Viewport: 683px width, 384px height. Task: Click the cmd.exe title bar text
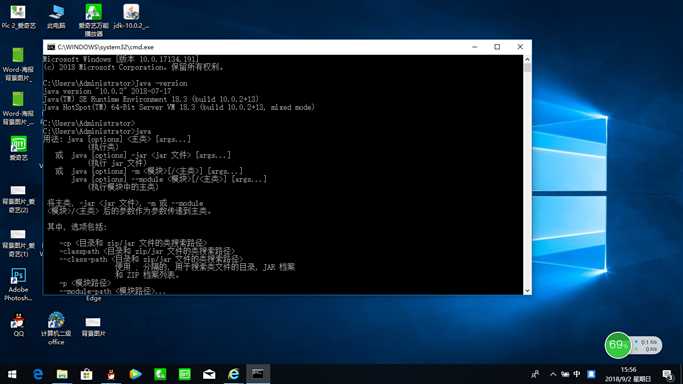pos(106,47)
